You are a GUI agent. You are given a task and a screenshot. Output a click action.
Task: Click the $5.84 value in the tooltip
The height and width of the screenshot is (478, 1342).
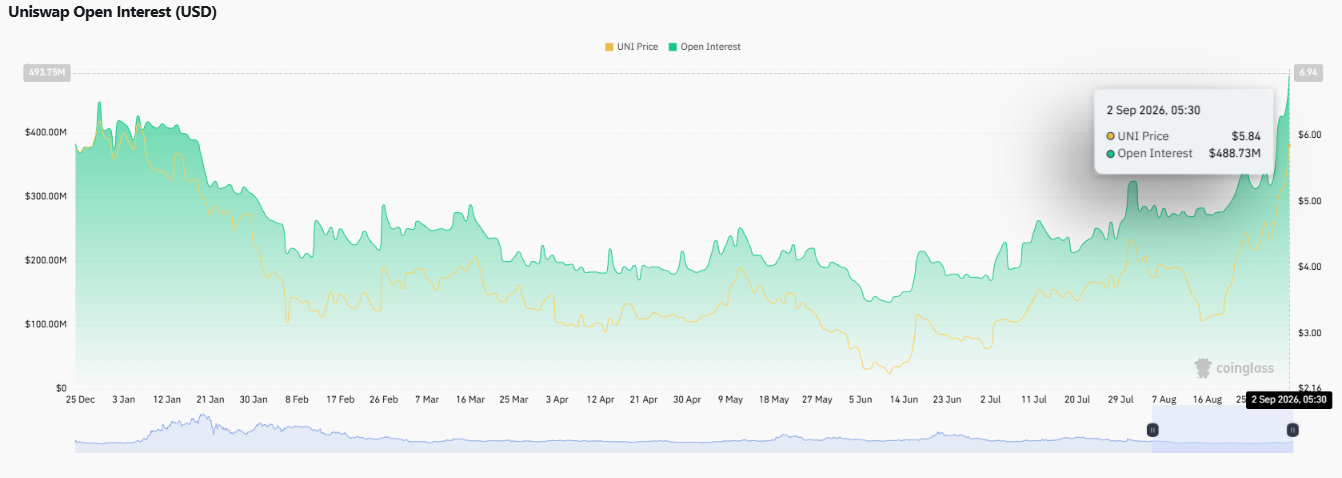[x=1246, y=136]
